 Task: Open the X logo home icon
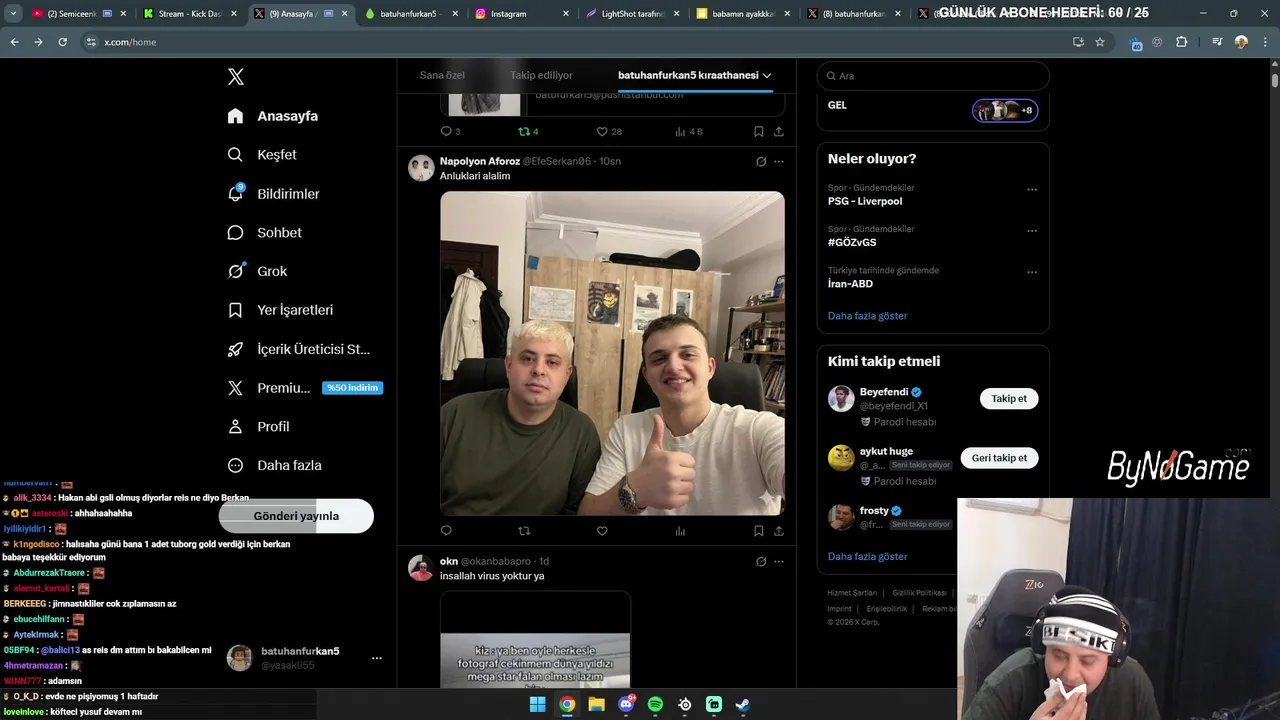tap(236, 77)
